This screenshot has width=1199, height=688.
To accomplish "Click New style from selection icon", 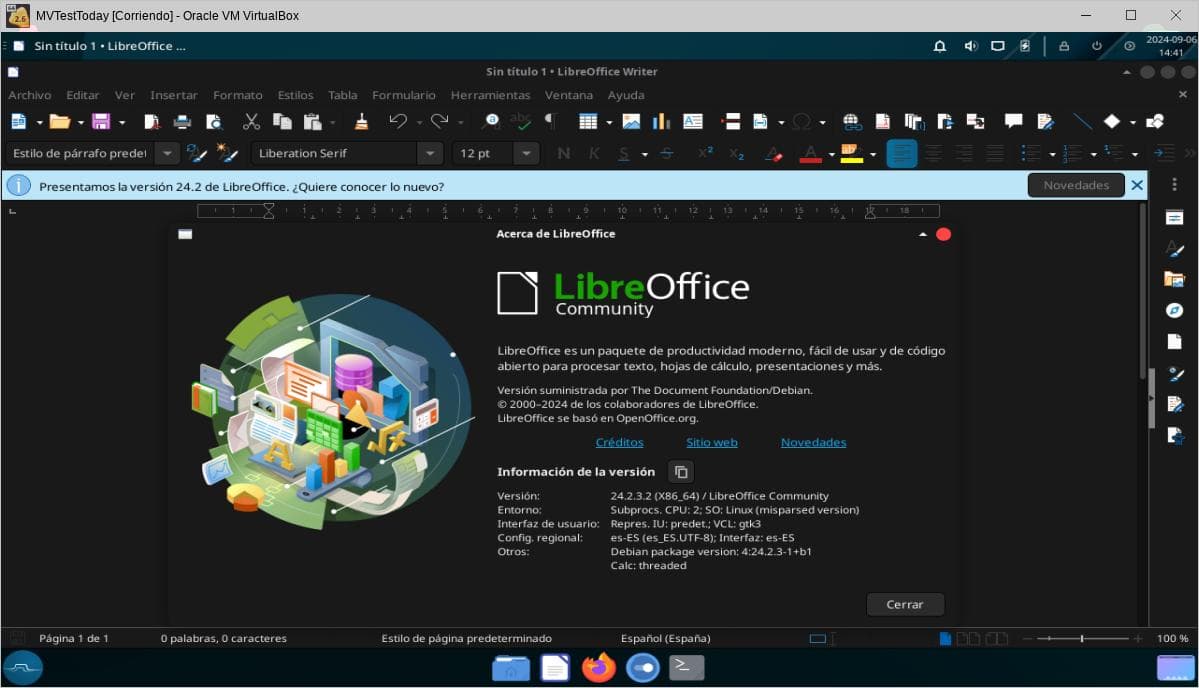I will click(227, 154).
